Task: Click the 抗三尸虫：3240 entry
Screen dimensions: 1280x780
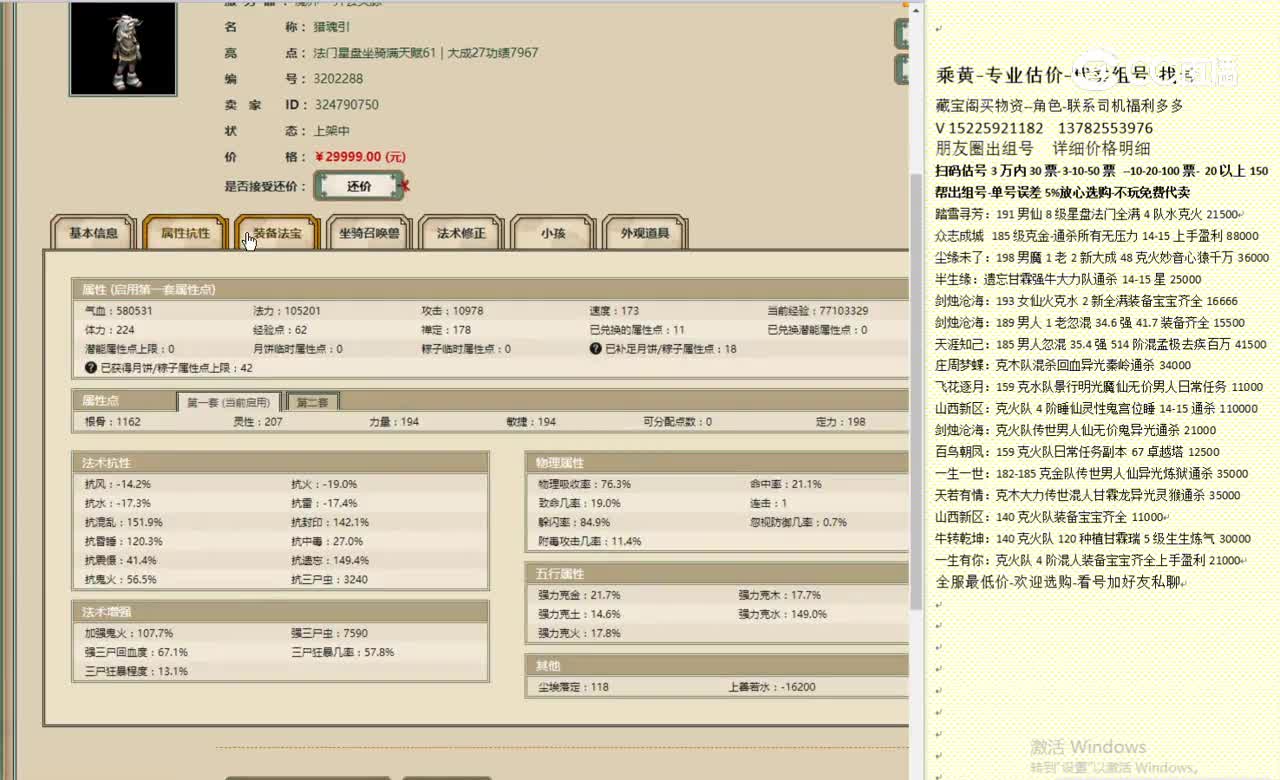Action: click(329, 579)
